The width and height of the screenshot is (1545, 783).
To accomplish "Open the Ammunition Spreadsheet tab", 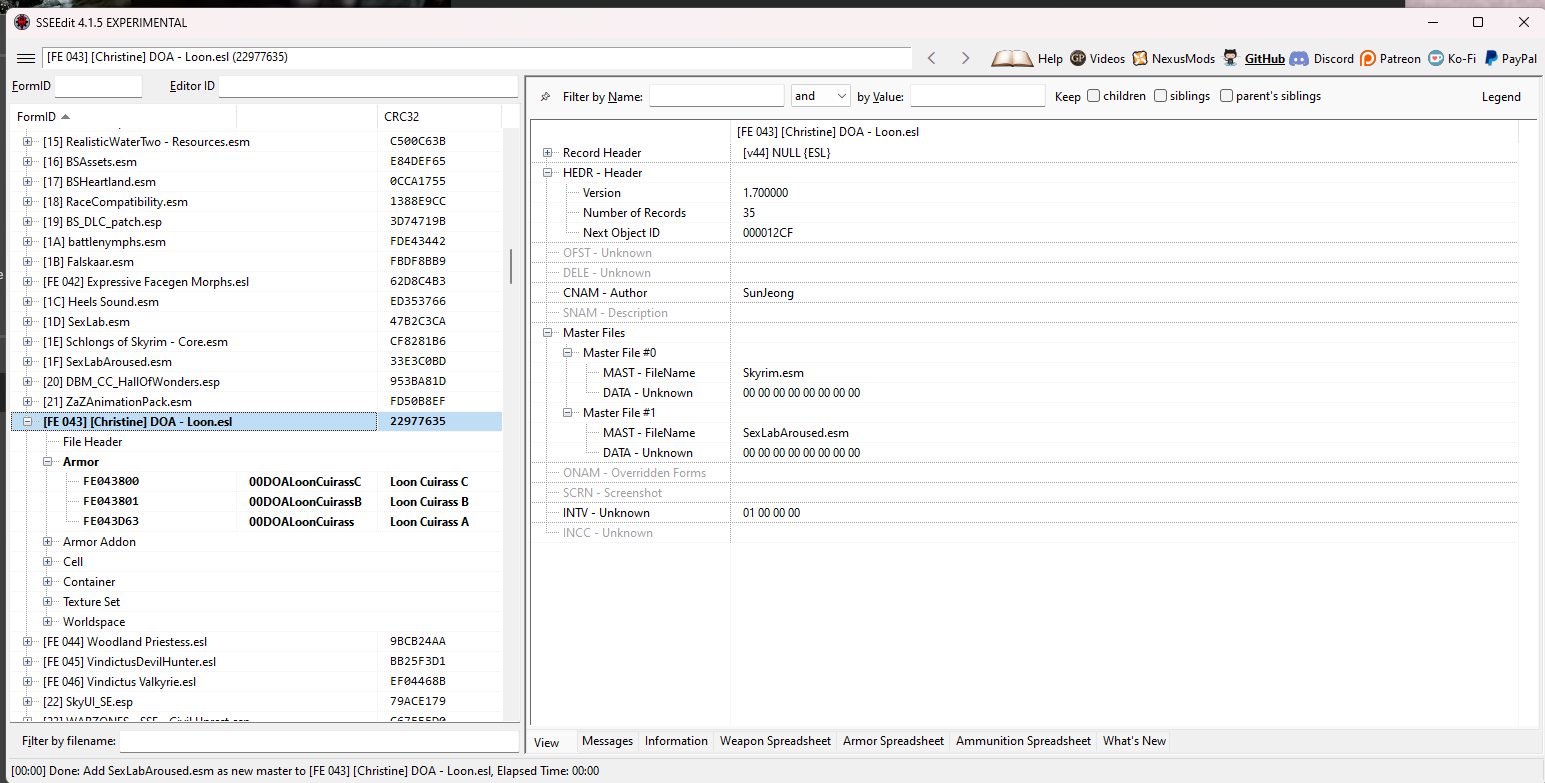I will (1023, 741).
